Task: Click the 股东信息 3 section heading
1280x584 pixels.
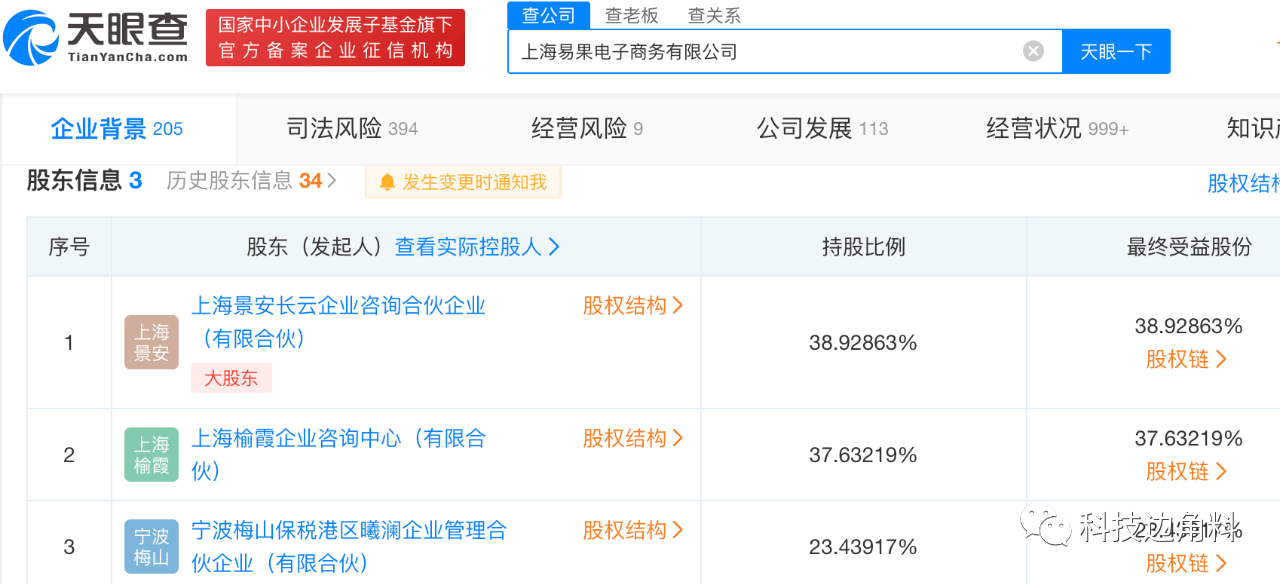Action: 85,181
